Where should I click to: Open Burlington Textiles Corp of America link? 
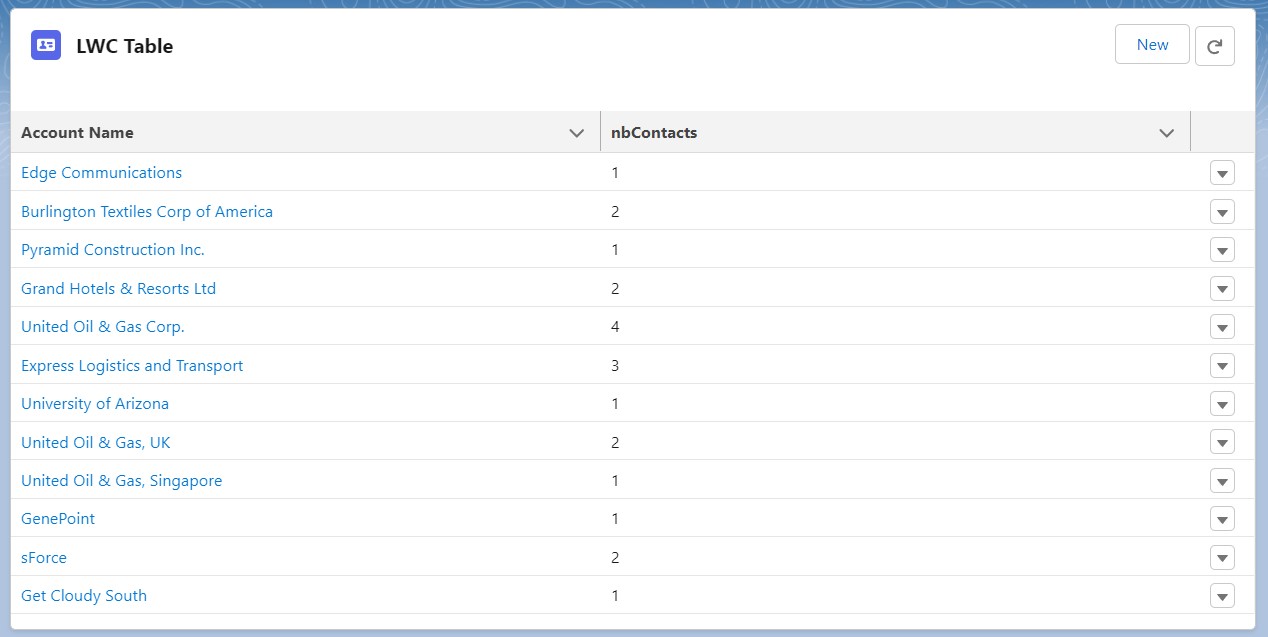tap(147, 212)
